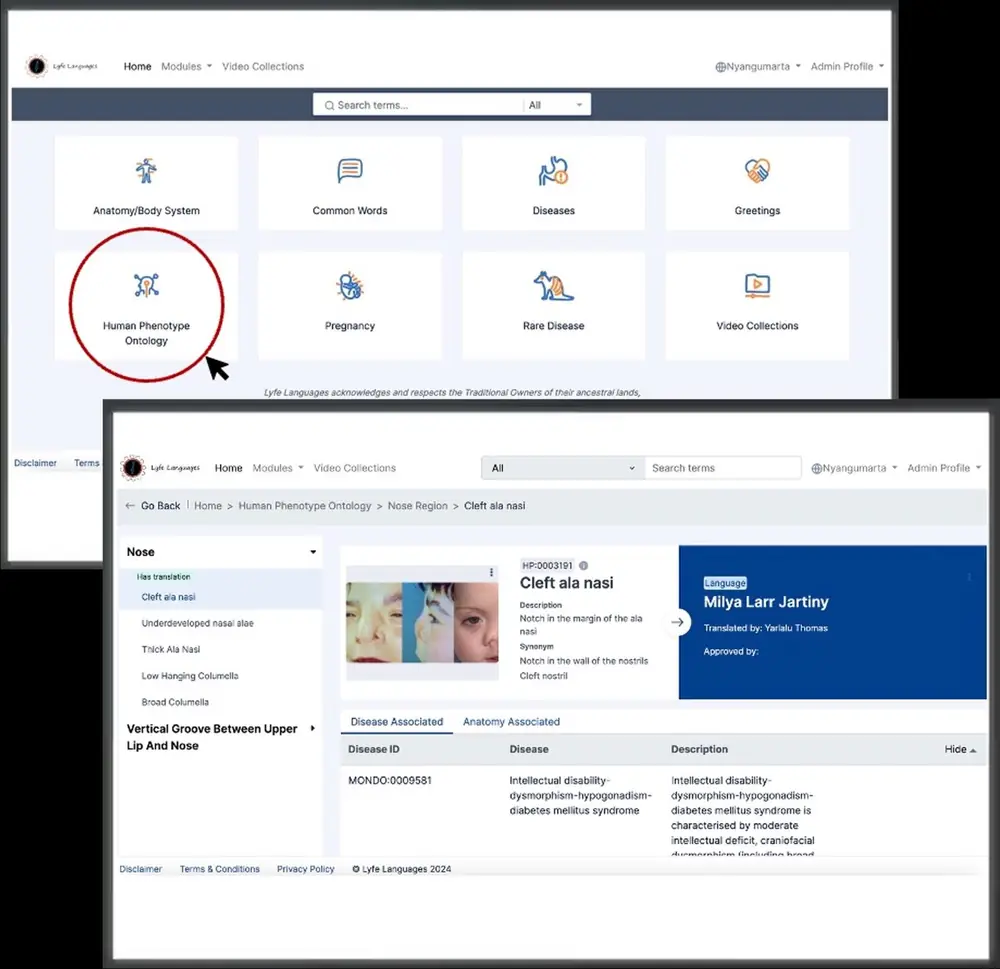The image size is (1000, 969).
Task: Click the Lyfe Languages logo in back window
Action: pyautogui.click(x=62, y=66)
